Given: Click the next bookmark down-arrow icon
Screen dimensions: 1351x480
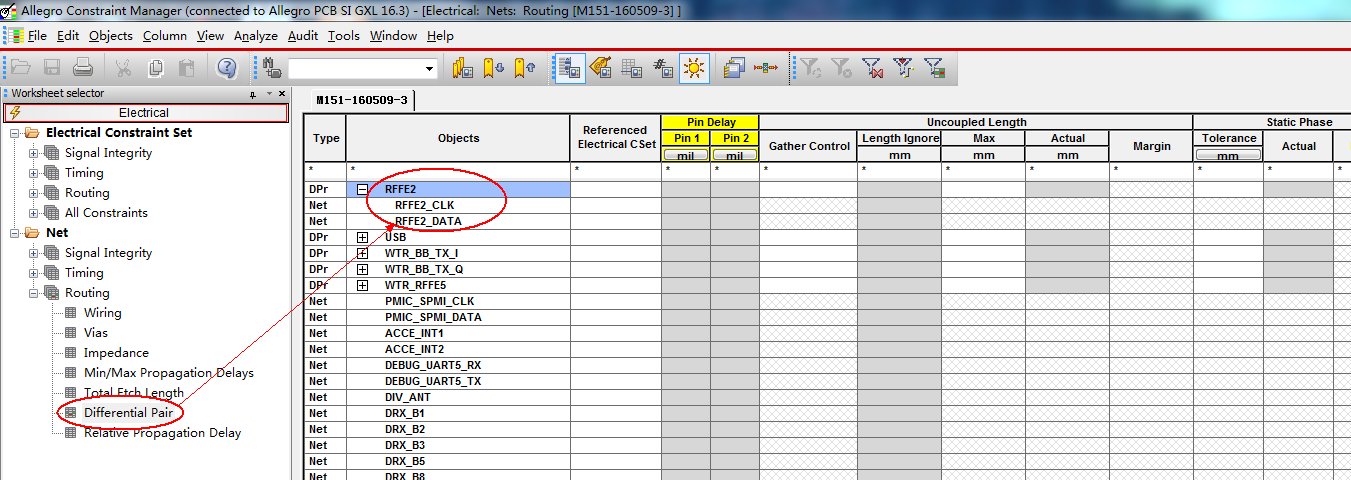Looking at the screenshot, I should pyautogui.click(x=494, y=68).
